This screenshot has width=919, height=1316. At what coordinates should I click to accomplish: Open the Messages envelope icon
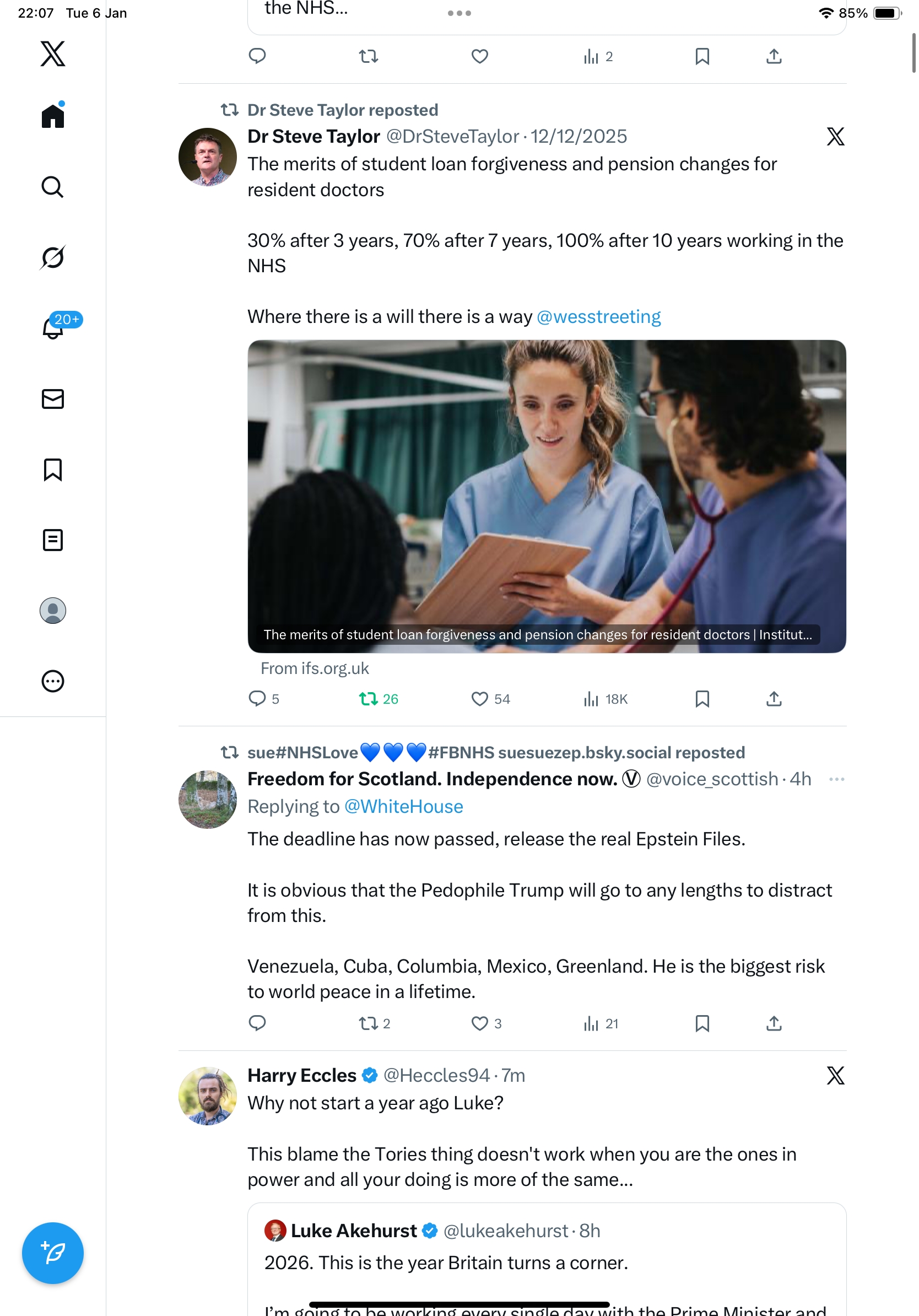pyautogui.click(x=53, y=399)
